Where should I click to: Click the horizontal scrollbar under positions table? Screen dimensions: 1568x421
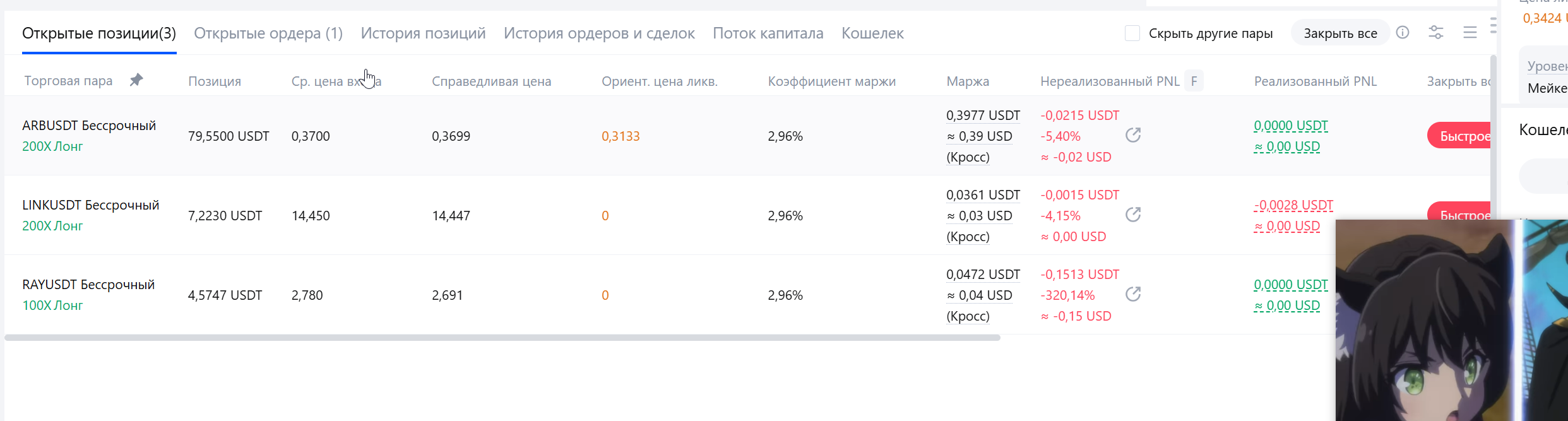tap(502, 338)
